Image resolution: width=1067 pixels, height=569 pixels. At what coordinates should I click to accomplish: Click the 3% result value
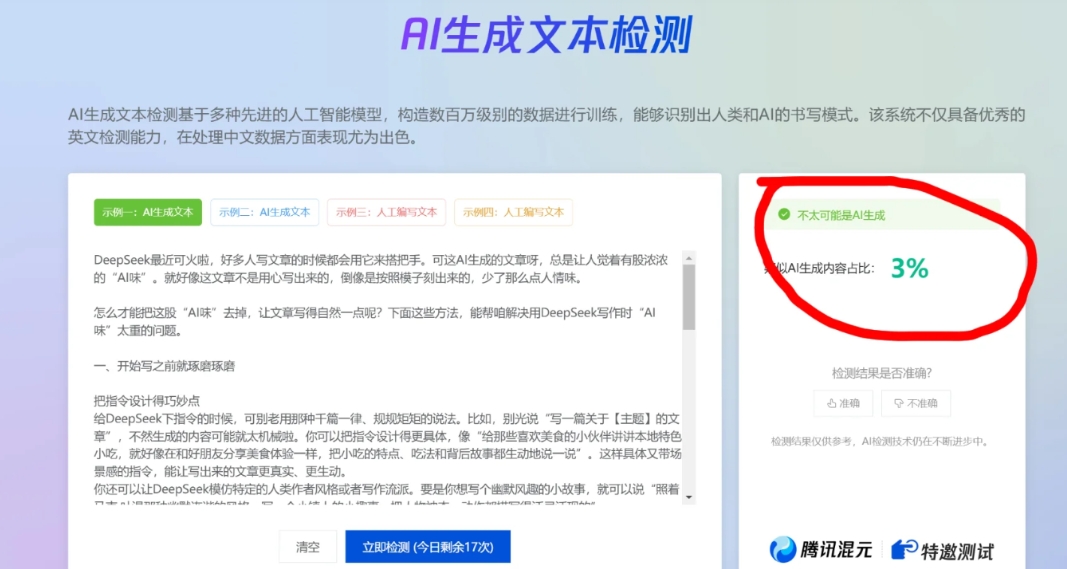pyautogui.click(x=910, y=268)
